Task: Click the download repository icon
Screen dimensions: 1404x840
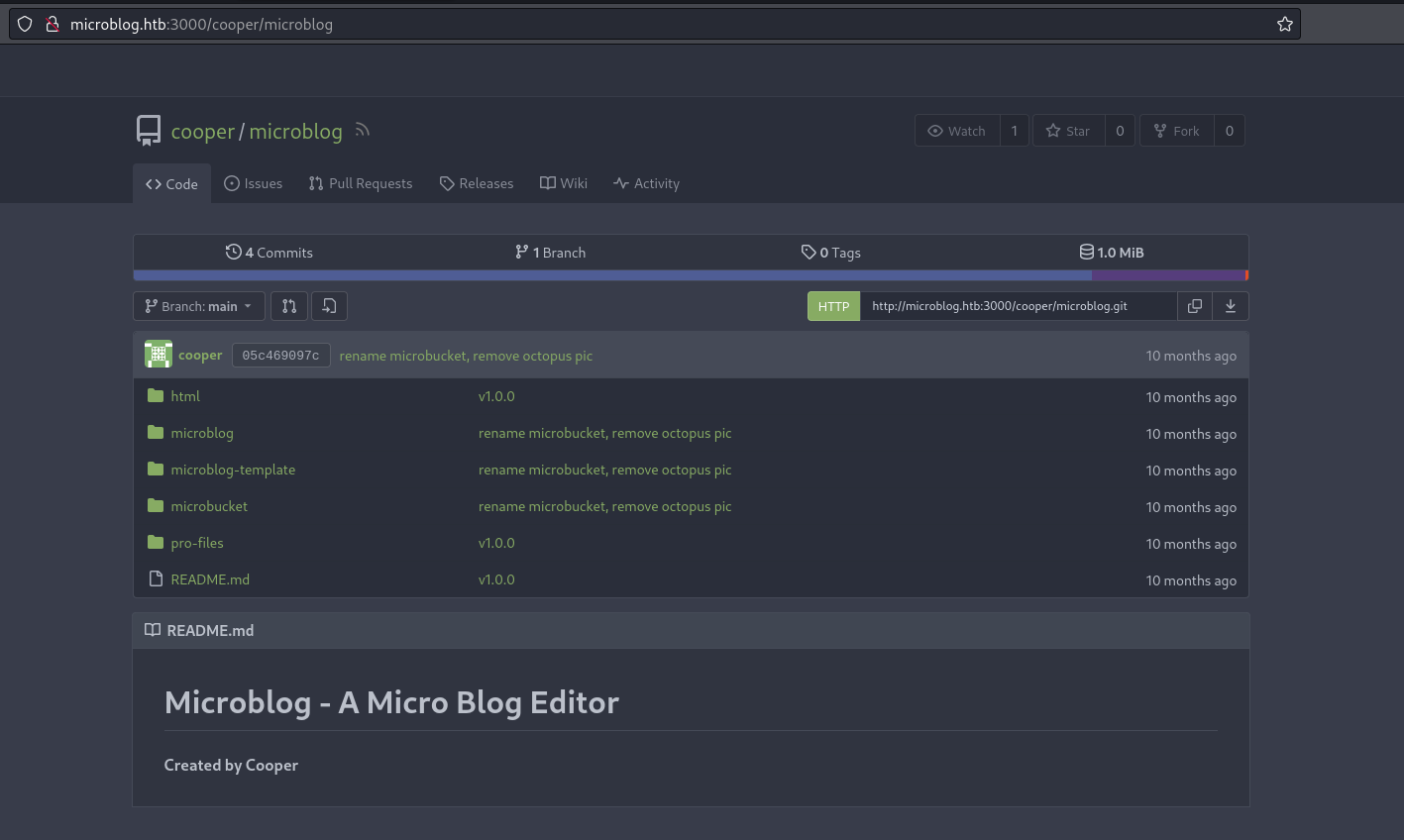Action: [1231, 306]
